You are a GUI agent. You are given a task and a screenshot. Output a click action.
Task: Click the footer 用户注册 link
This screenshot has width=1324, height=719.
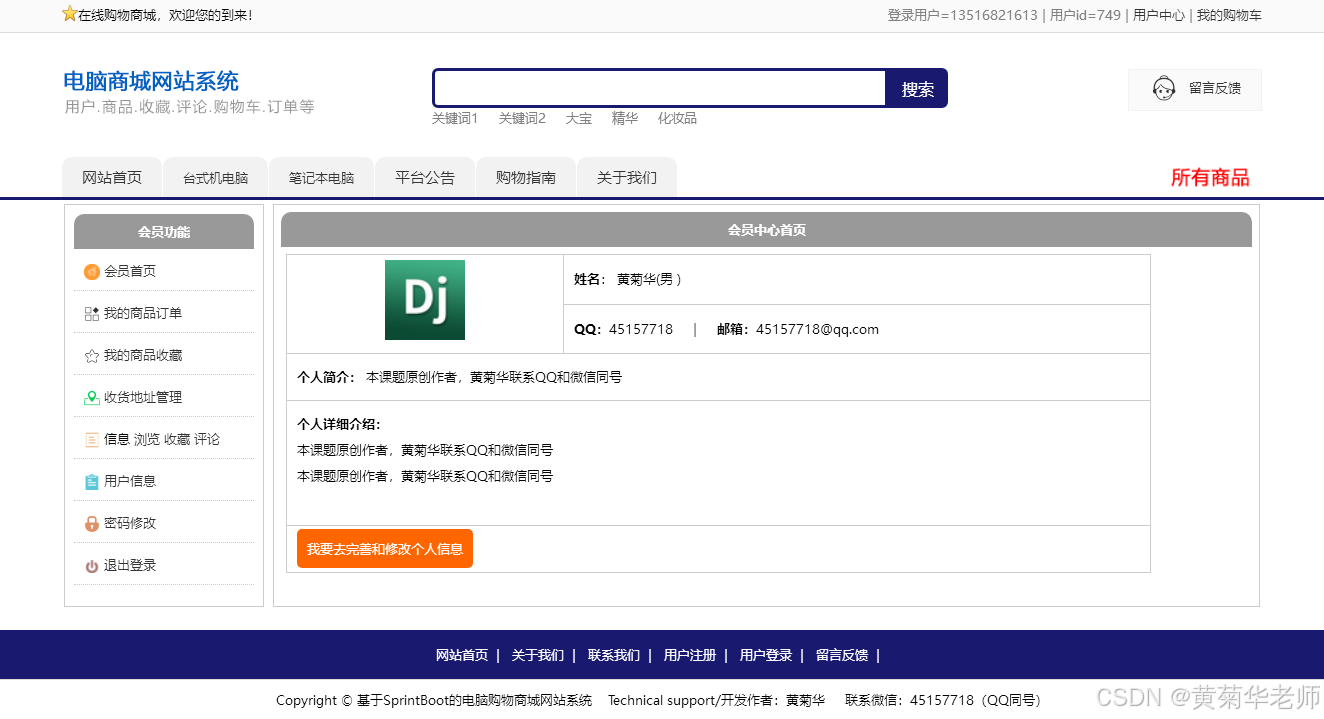click(x=690, y=656)
